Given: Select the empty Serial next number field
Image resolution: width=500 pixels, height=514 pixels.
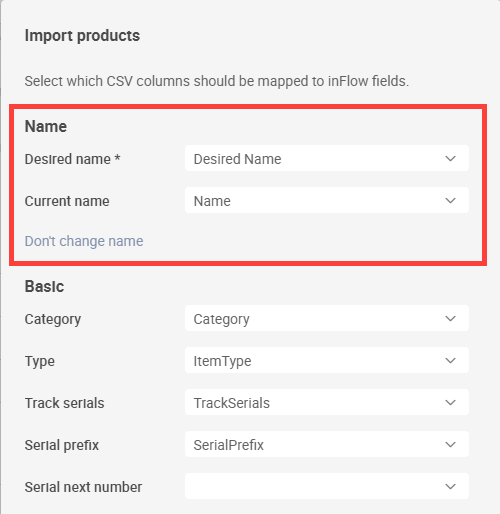Looking at the screenshot, I should tap(327, 486).
